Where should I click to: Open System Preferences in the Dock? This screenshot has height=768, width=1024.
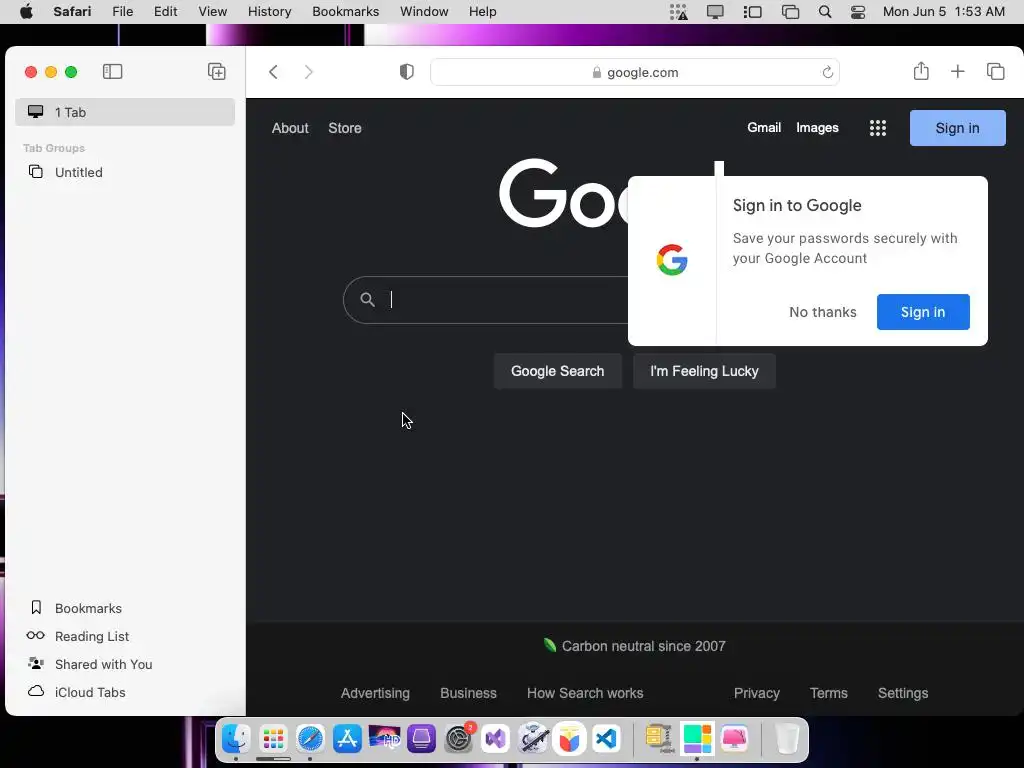(x=459, y=739)
